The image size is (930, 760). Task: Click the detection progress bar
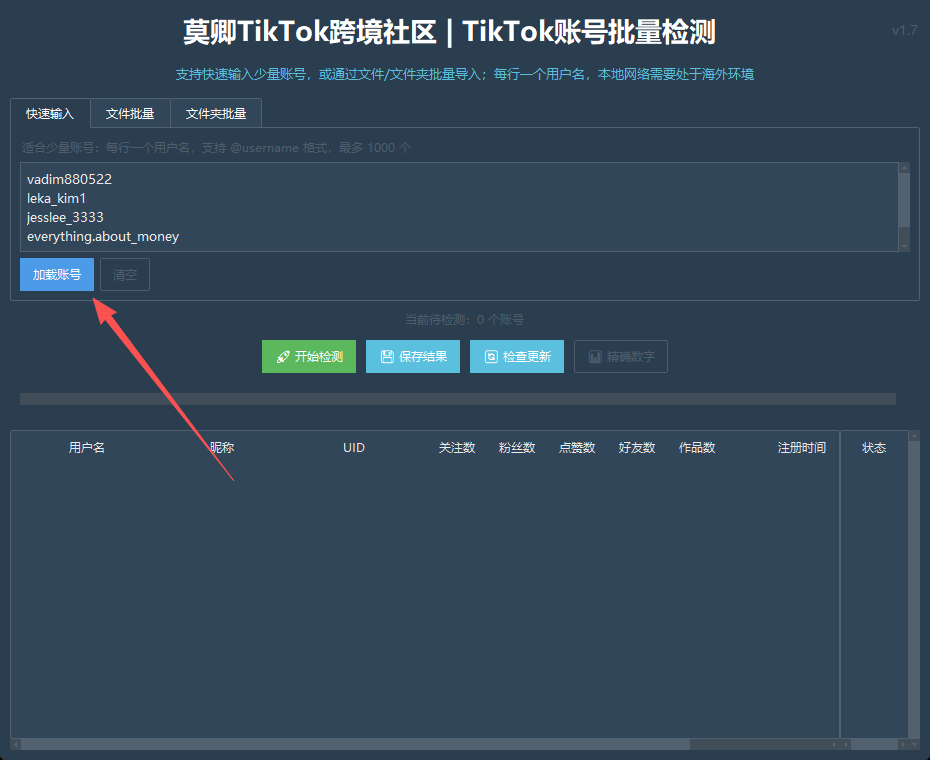[458, 399]
